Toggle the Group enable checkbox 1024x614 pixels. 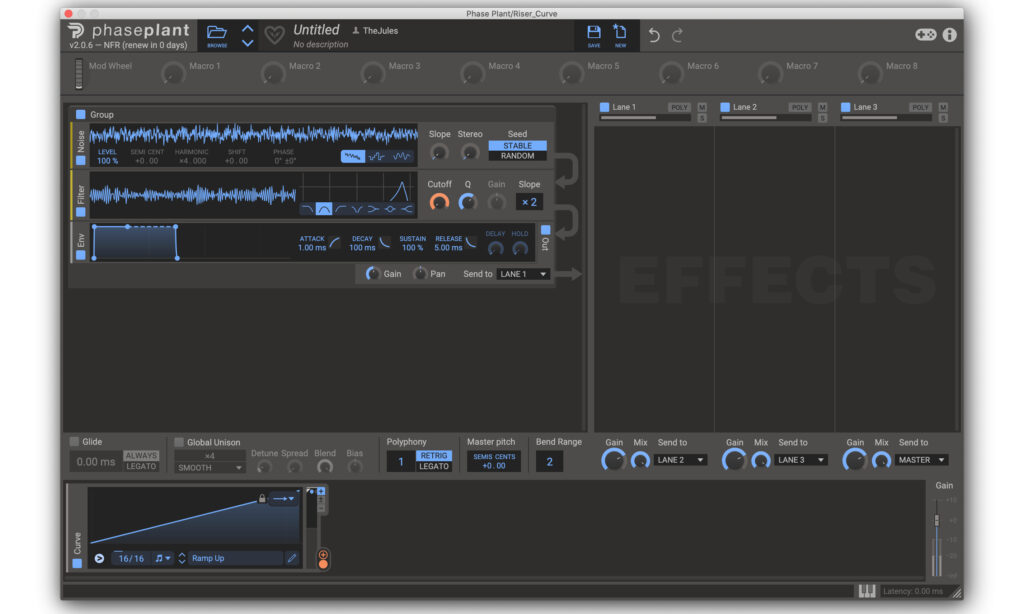(x=81, y=114)
